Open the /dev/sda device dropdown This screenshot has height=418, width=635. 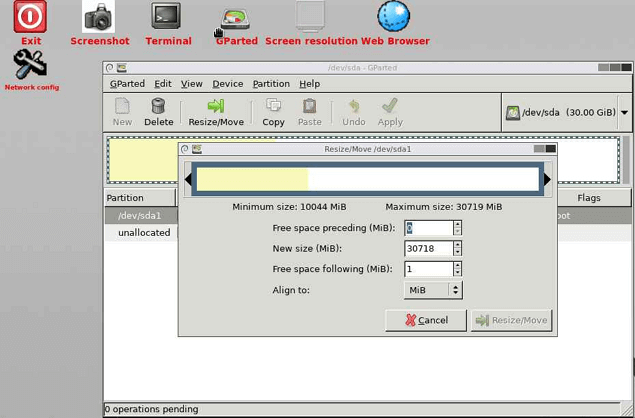[566, 113]
